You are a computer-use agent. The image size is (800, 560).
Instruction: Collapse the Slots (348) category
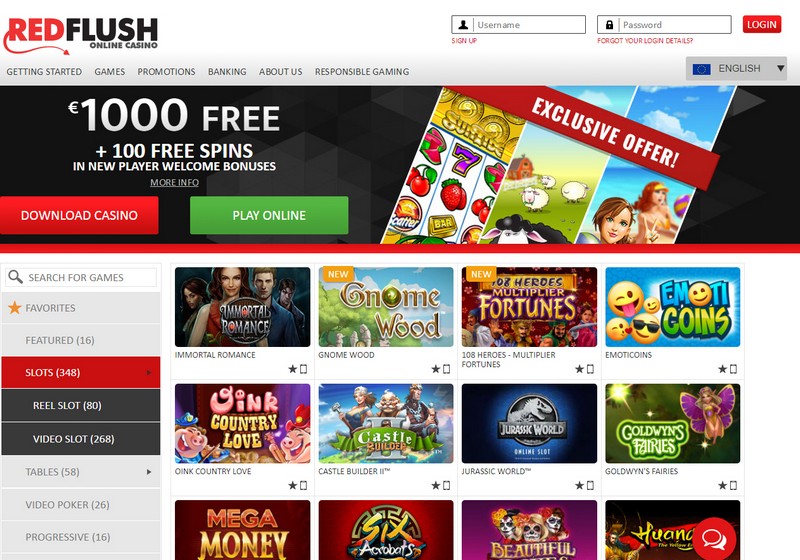point(81,372)
